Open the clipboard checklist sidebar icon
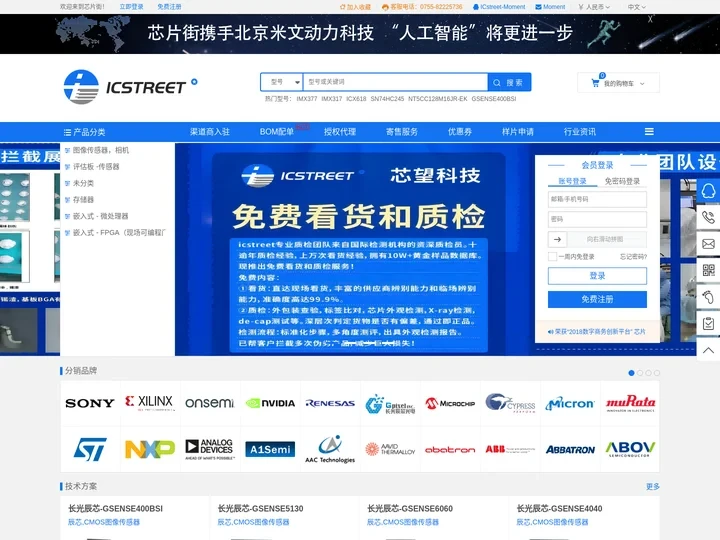This screenshot has width=720, height=540. point(708,323)
